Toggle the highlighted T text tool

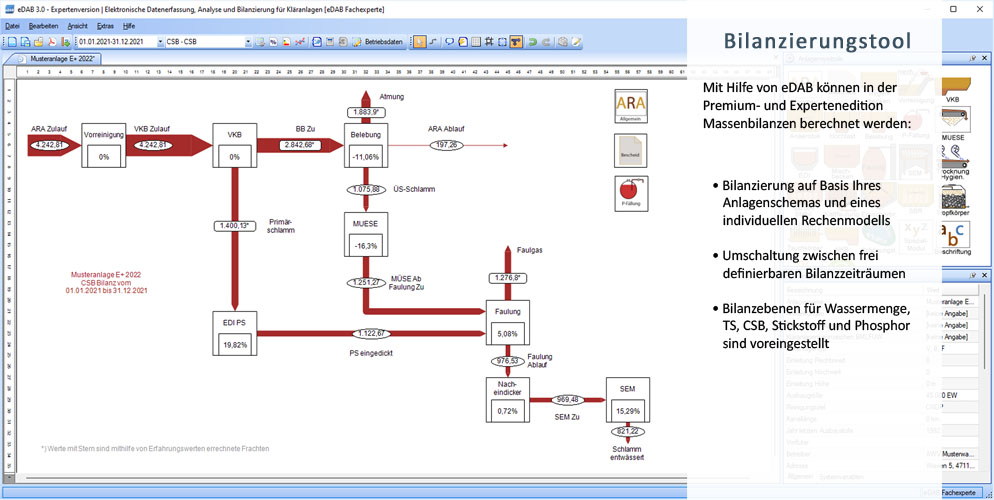coord(516,42)
